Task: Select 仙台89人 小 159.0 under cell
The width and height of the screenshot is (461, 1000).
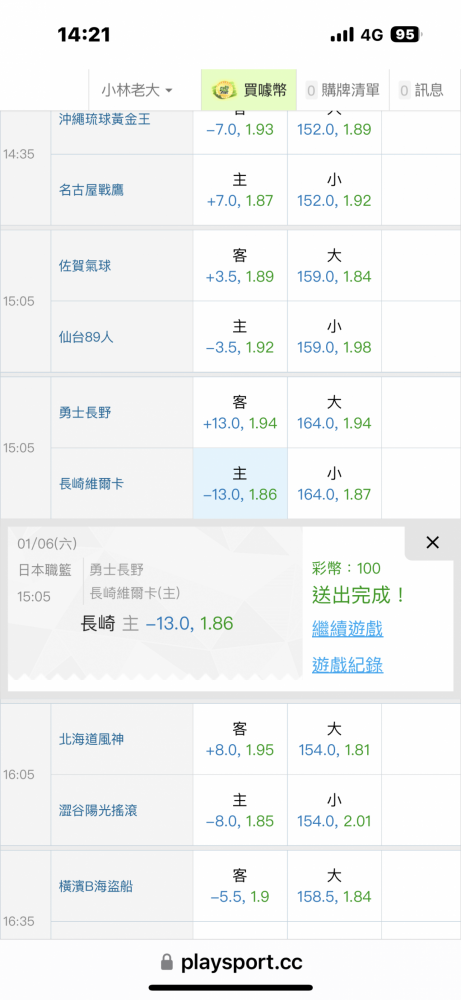Action: coord(334,337)
